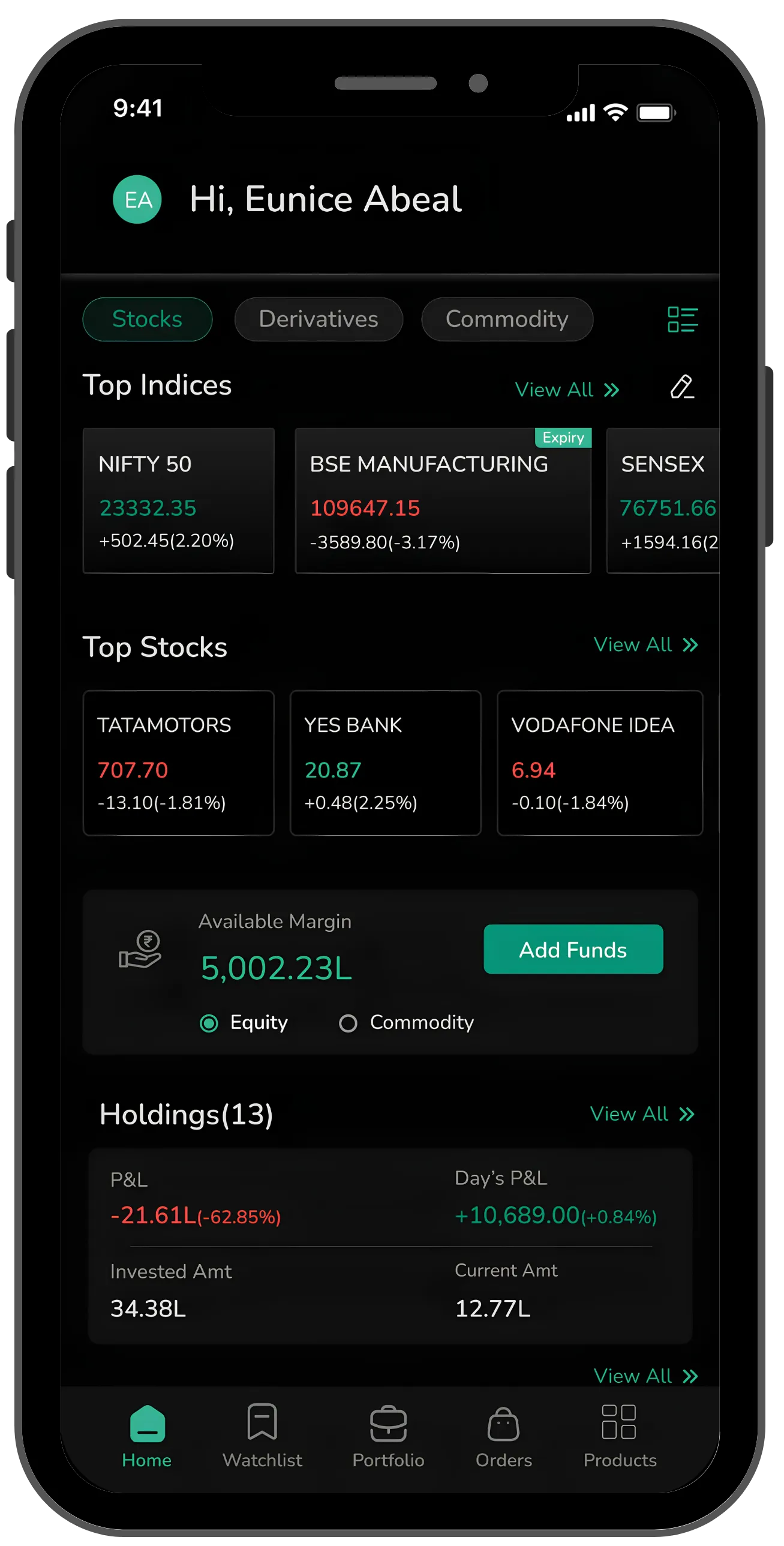Viewport: 784px width, 1546px height.
Task: Tap the rupee hand margin icon
Action: [140, 950]
